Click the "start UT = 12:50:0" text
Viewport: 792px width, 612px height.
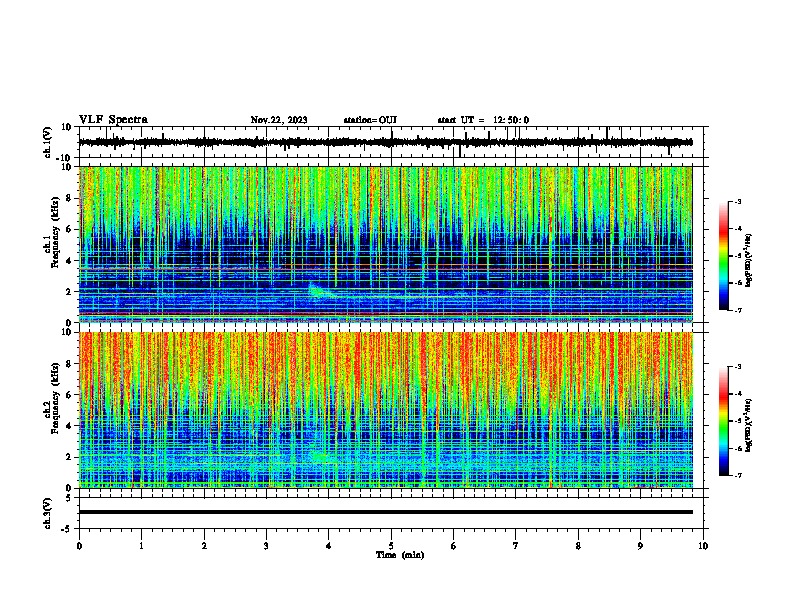click(x=483, y=120)
